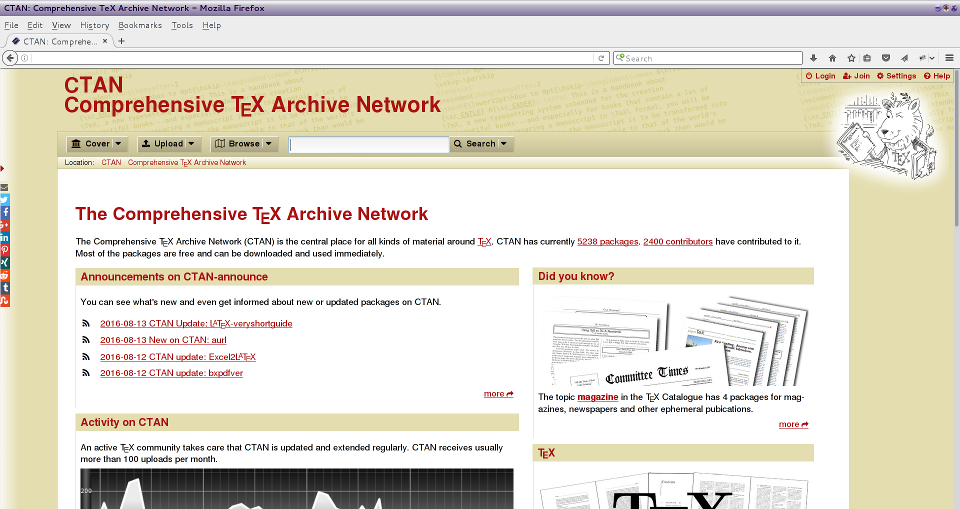960x509 pixels.
Task: Click the RSS icon for LaTeX-veryshortguide update
Action: click(86, 323)
